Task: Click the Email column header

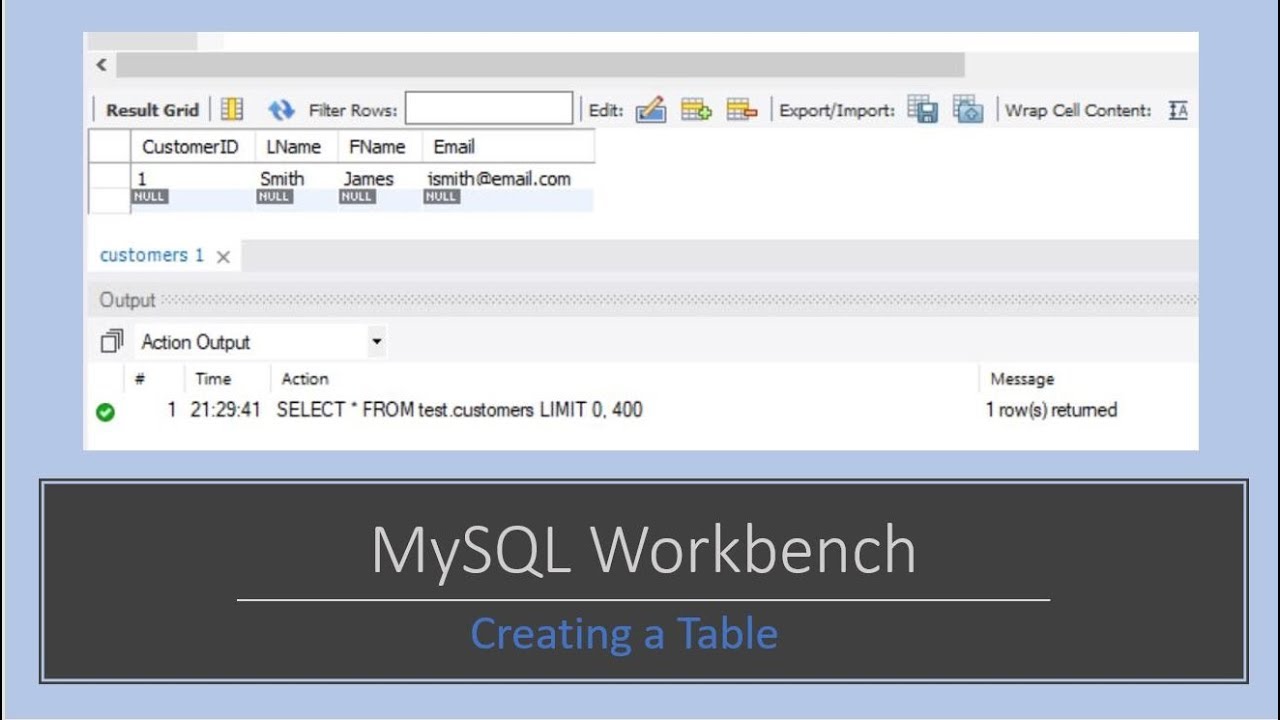Action: [x=508, y=147]
